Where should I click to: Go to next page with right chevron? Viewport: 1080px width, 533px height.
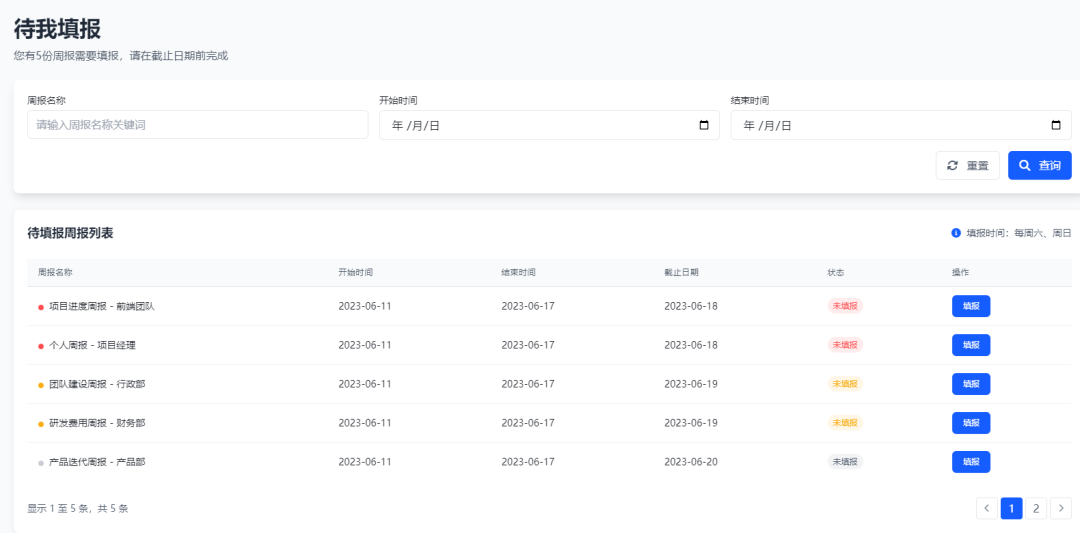click(x=1061, y=508)
